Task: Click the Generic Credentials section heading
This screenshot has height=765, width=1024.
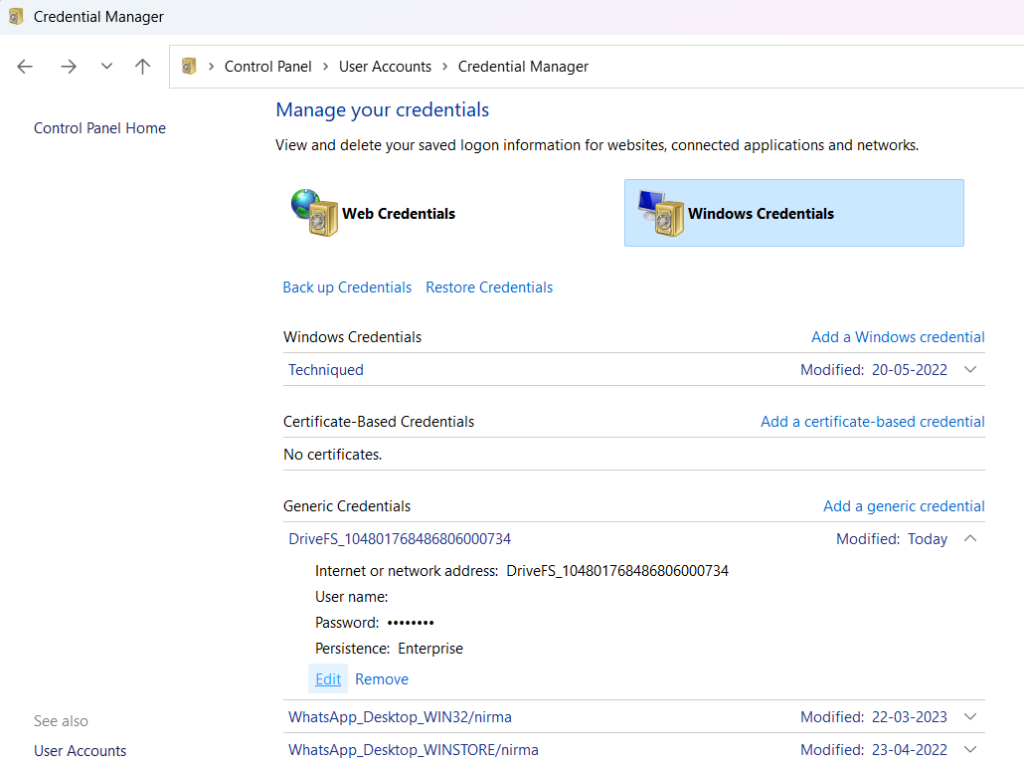Action: pyautogui.click(x=347, y=506)
